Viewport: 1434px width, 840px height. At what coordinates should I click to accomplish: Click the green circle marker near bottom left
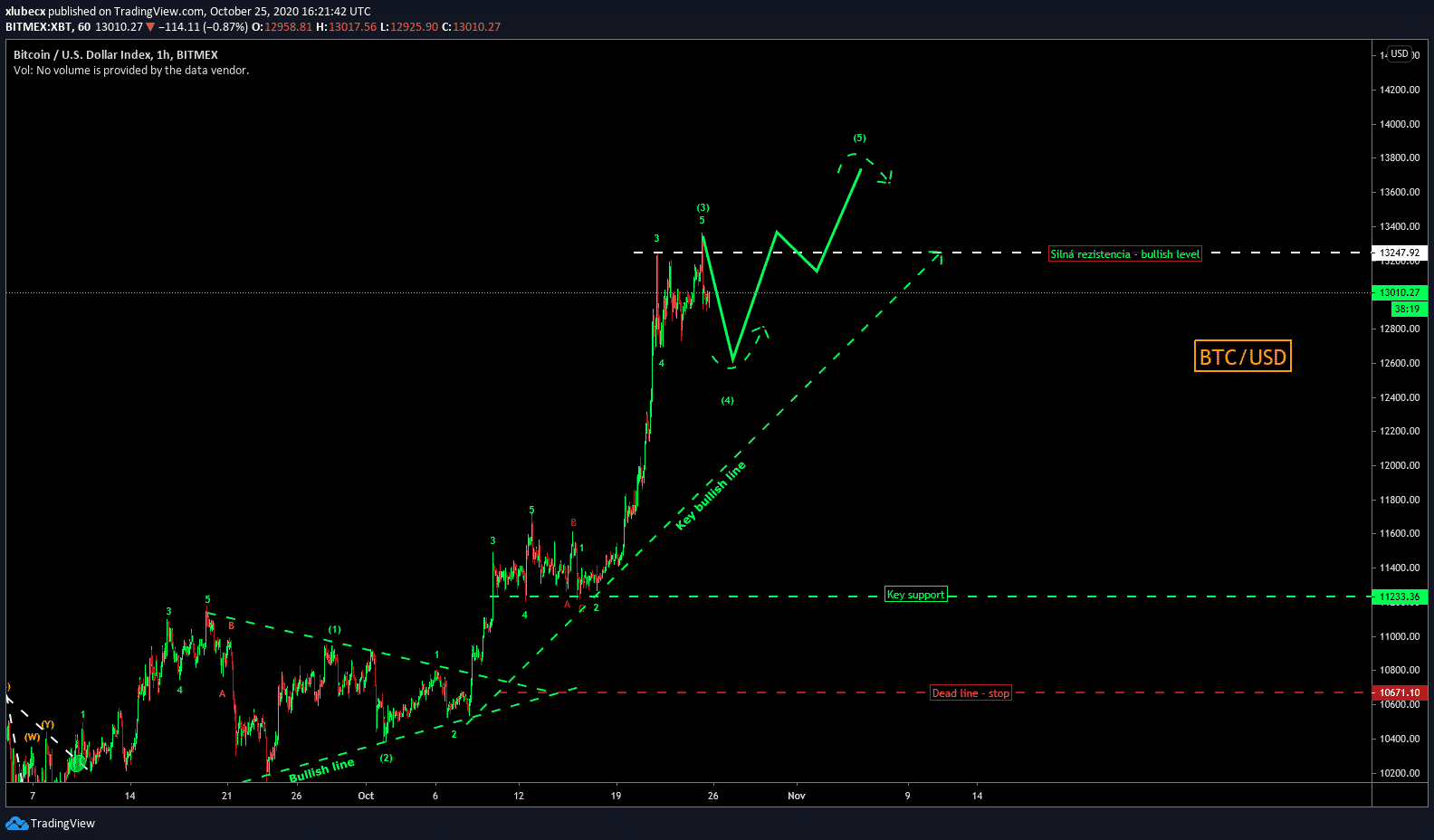click(77, 763)
